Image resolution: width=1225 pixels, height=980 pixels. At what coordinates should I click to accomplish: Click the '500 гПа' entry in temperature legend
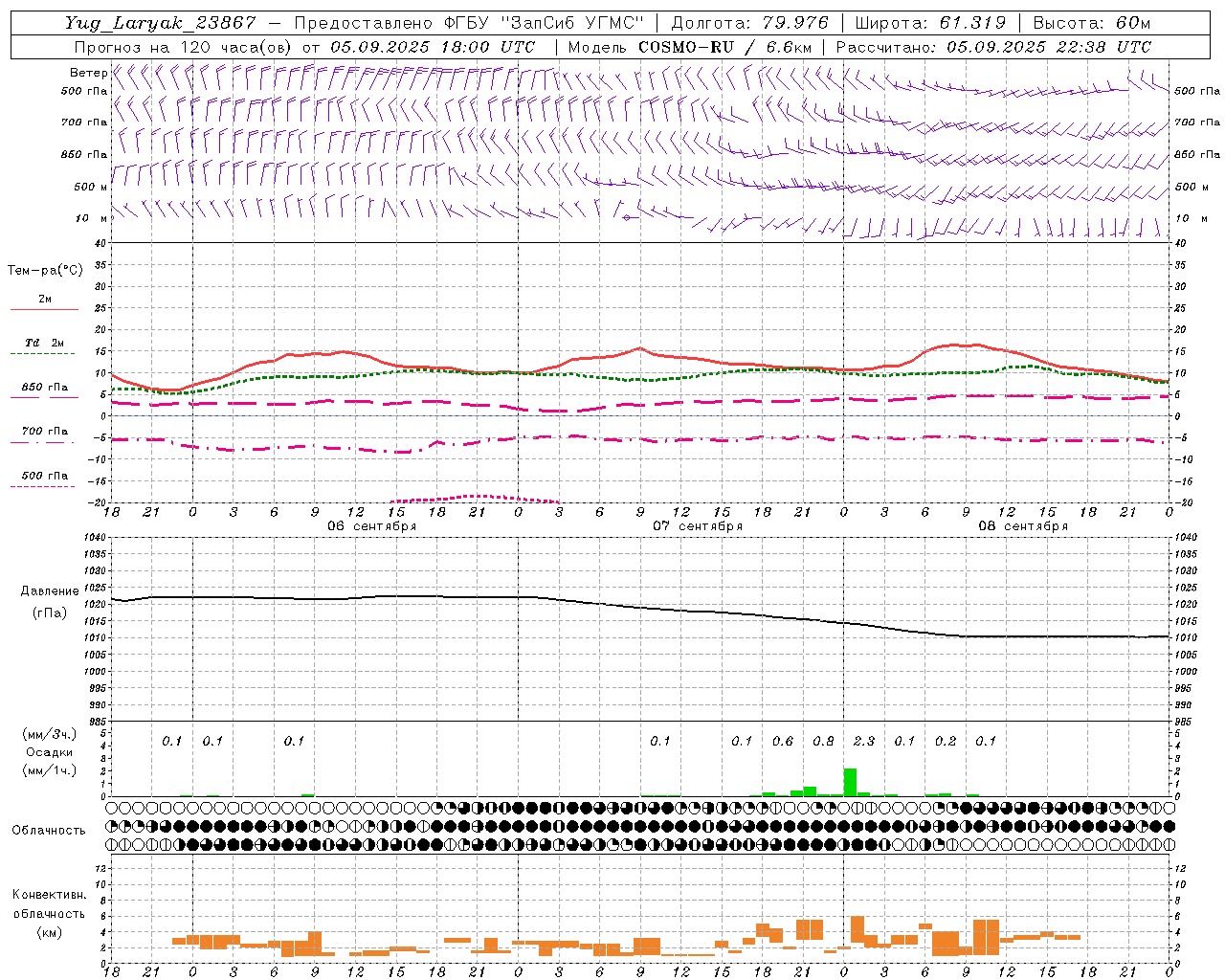pyautogui.click(x=45, y=476)
